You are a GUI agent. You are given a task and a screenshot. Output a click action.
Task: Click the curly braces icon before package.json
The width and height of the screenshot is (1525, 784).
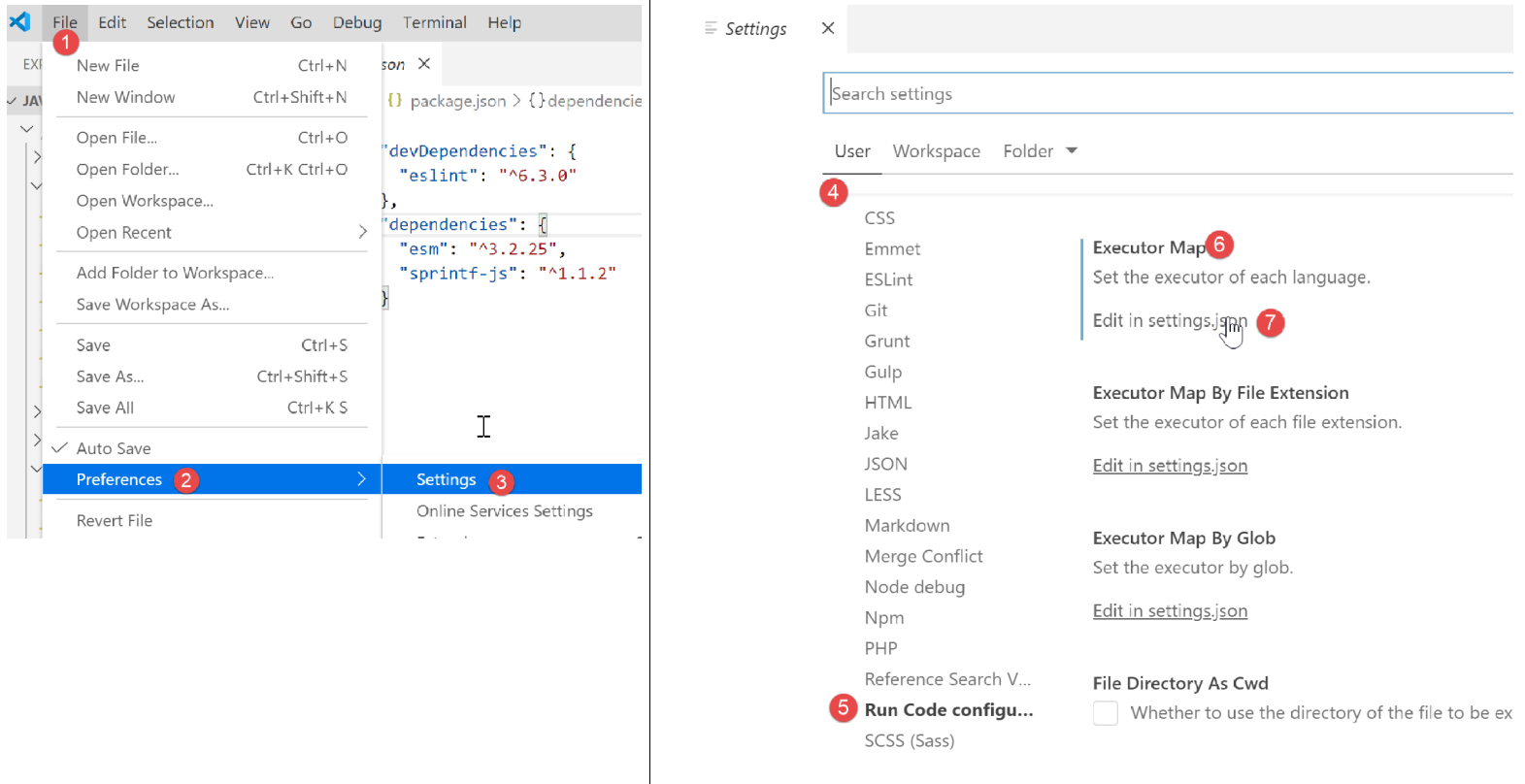click(x=395, y=101)
